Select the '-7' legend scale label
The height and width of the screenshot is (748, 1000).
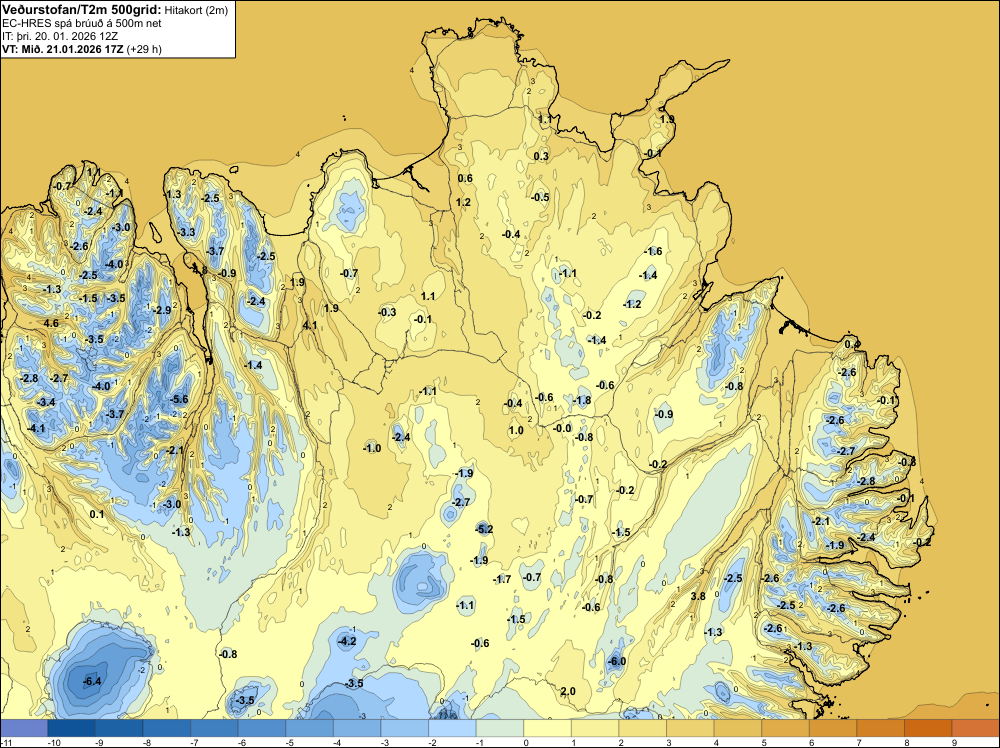pyautogui.click(x=196, y=742)
